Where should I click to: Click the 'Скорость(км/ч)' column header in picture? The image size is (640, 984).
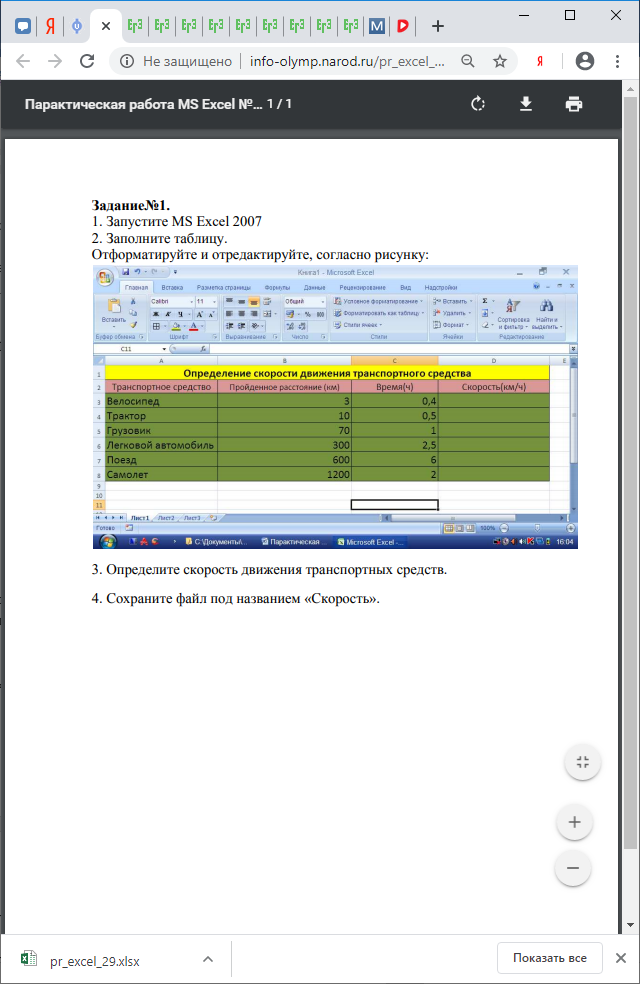494,387
